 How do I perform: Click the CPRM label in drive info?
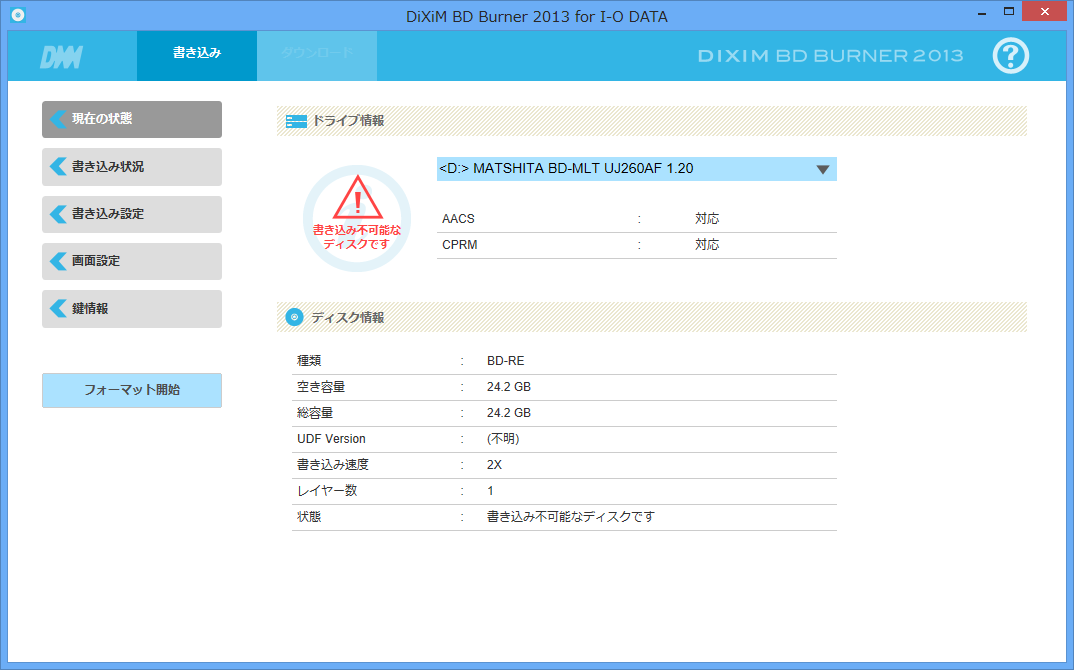460,245
